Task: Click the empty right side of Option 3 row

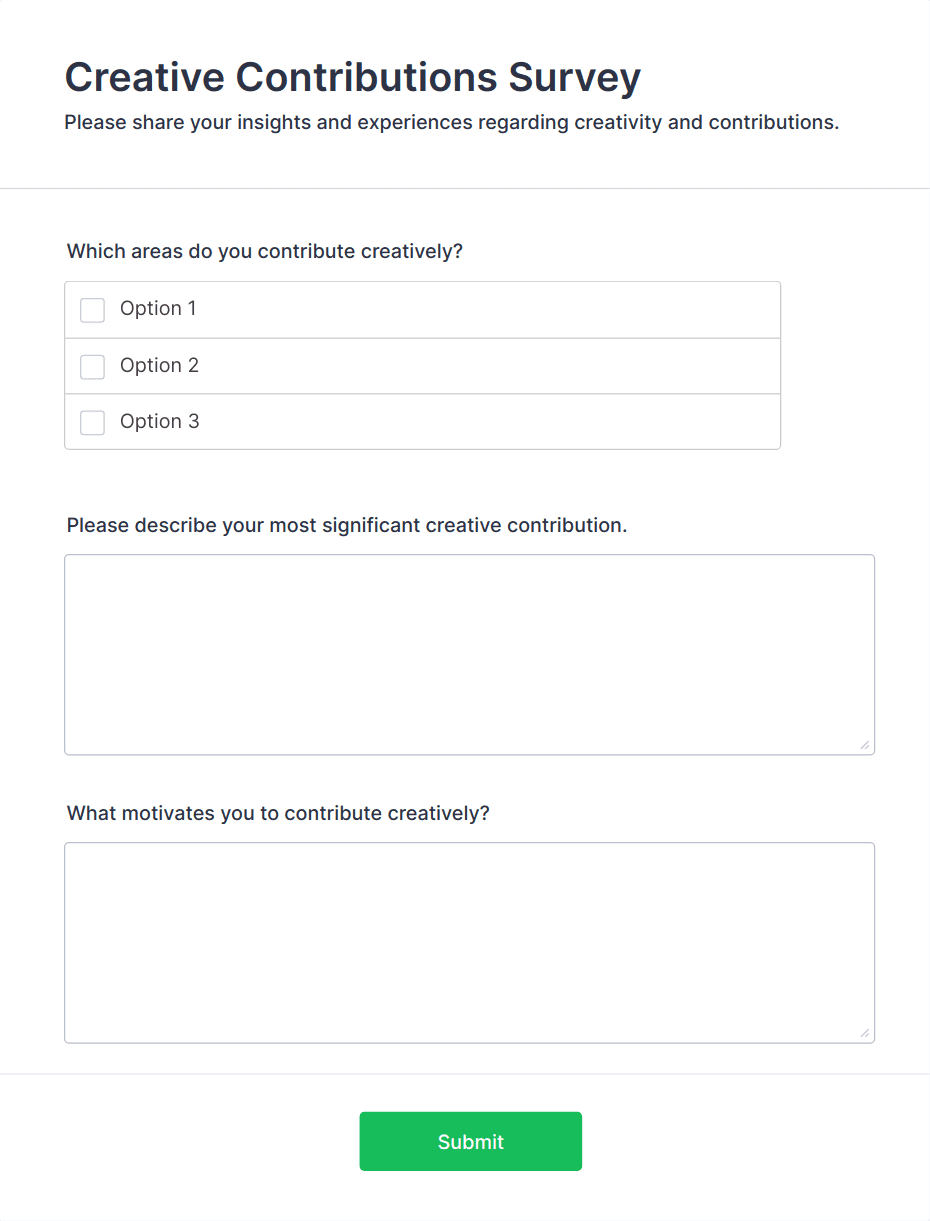Action: 600,422
